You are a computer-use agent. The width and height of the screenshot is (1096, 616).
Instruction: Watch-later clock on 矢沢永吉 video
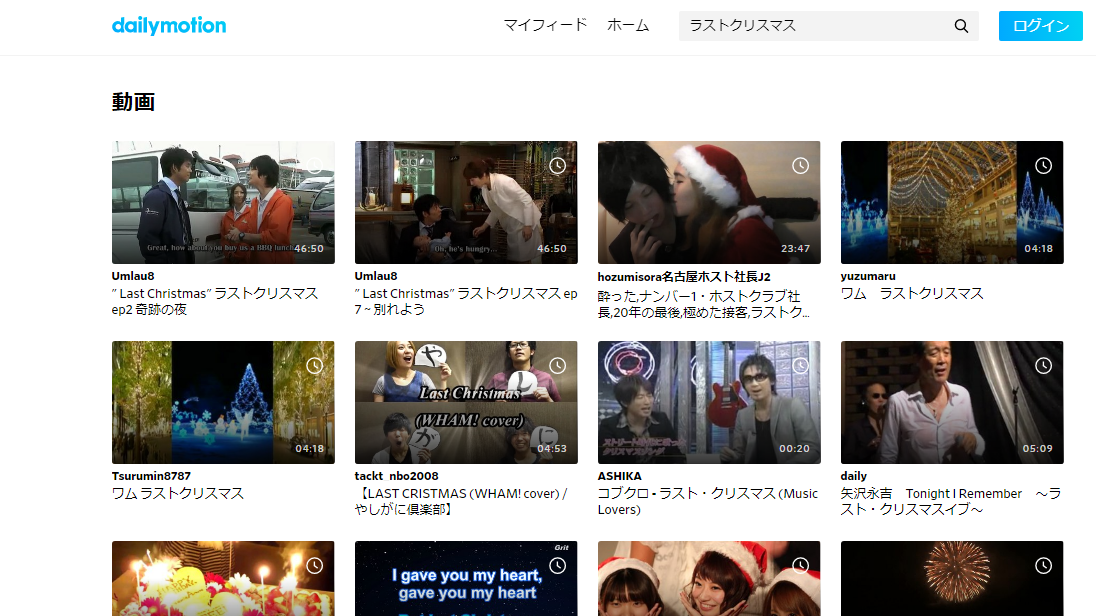tap(1044, 366)
